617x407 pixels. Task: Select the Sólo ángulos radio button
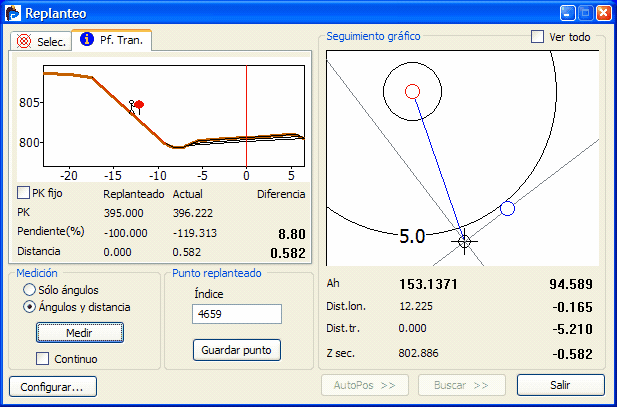coord(30,289)
